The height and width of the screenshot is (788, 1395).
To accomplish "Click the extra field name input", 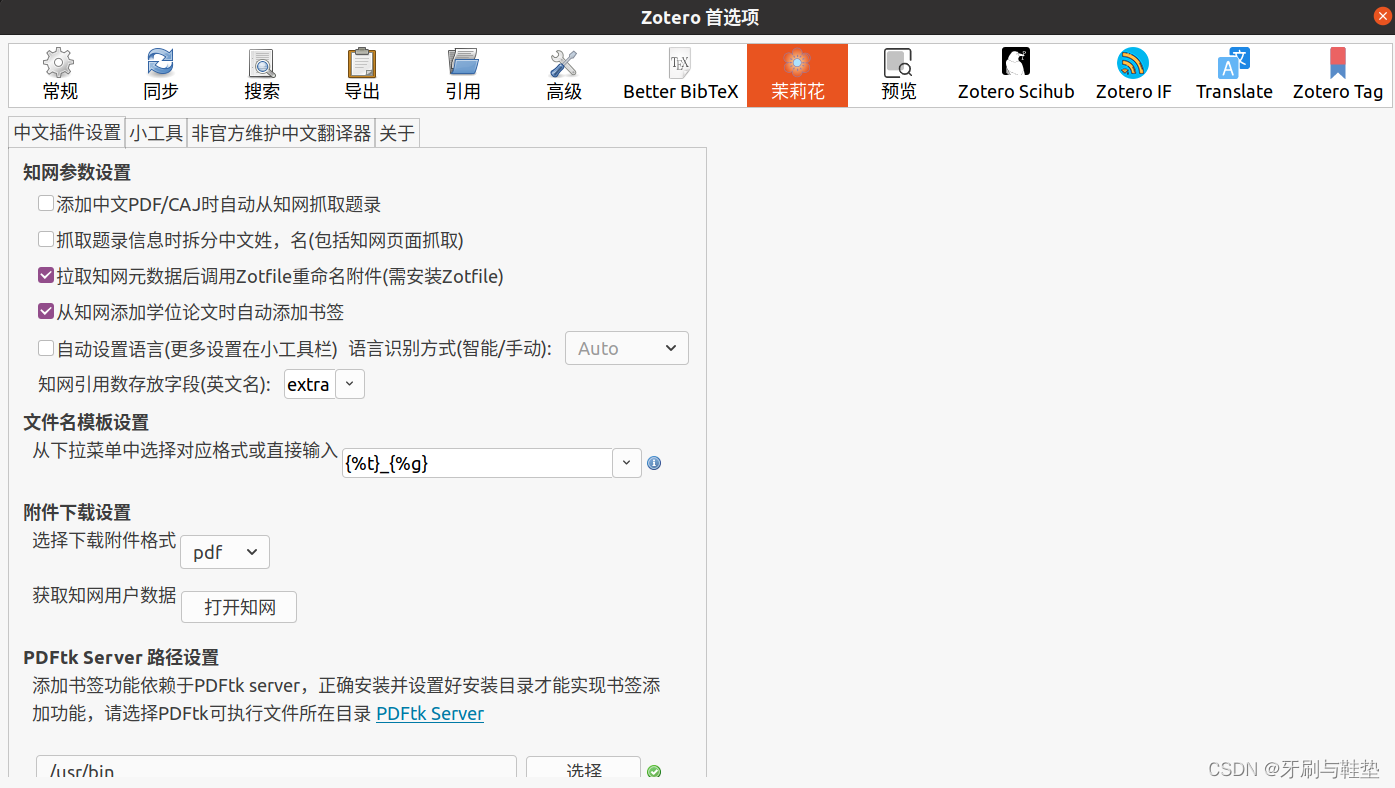I will click(310, 384).
